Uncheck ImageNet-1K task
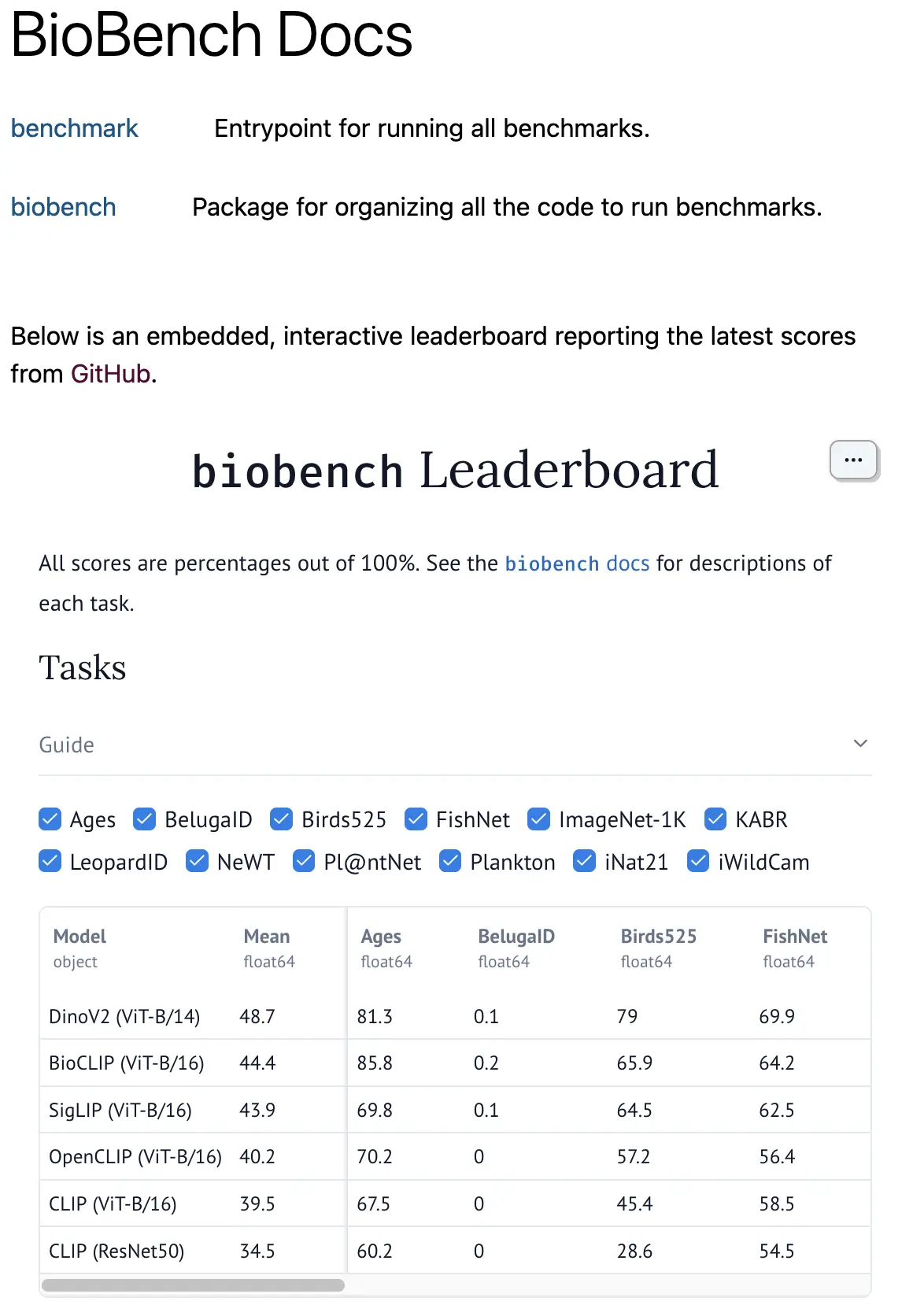Screen dimensions: 913x1316 (538, 819)
